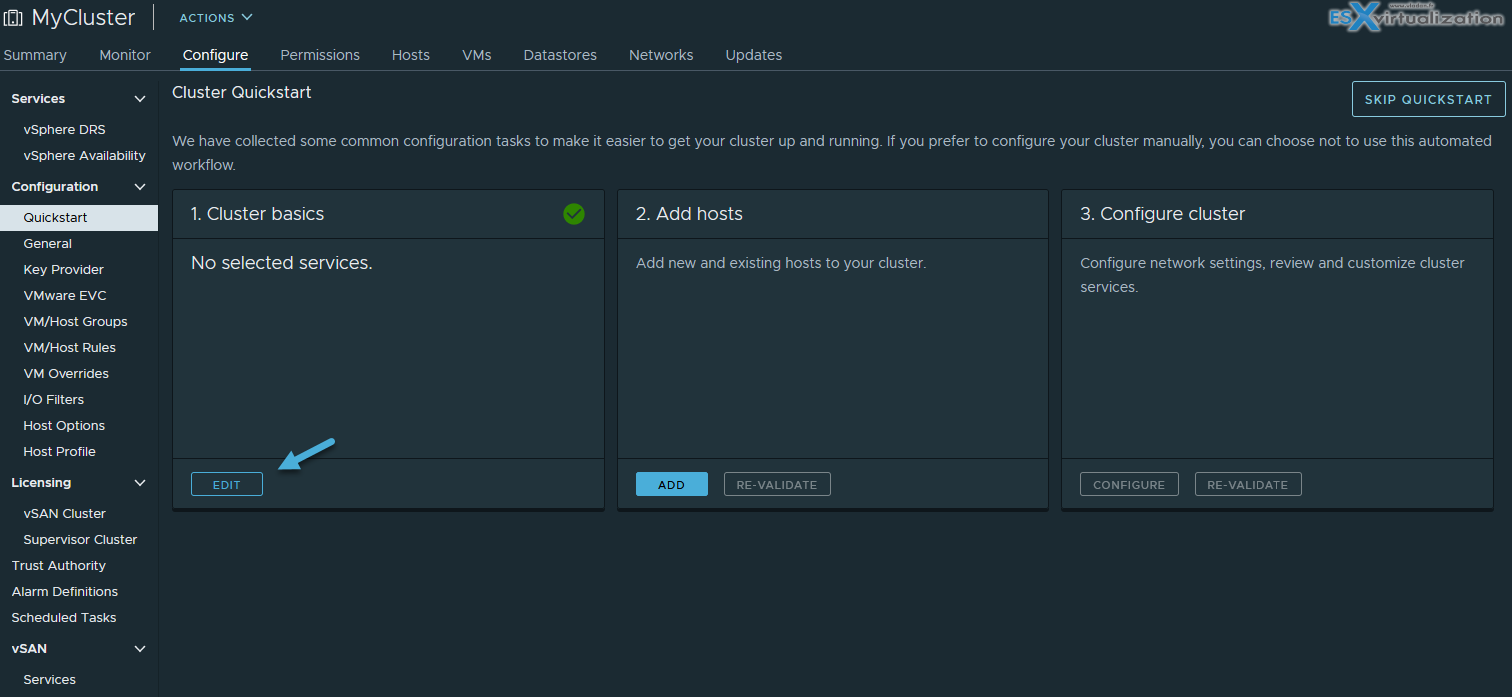Open vSAN Services in sidebar
The width and height of the screenshot is (1512, 697).
coord(50,680)
